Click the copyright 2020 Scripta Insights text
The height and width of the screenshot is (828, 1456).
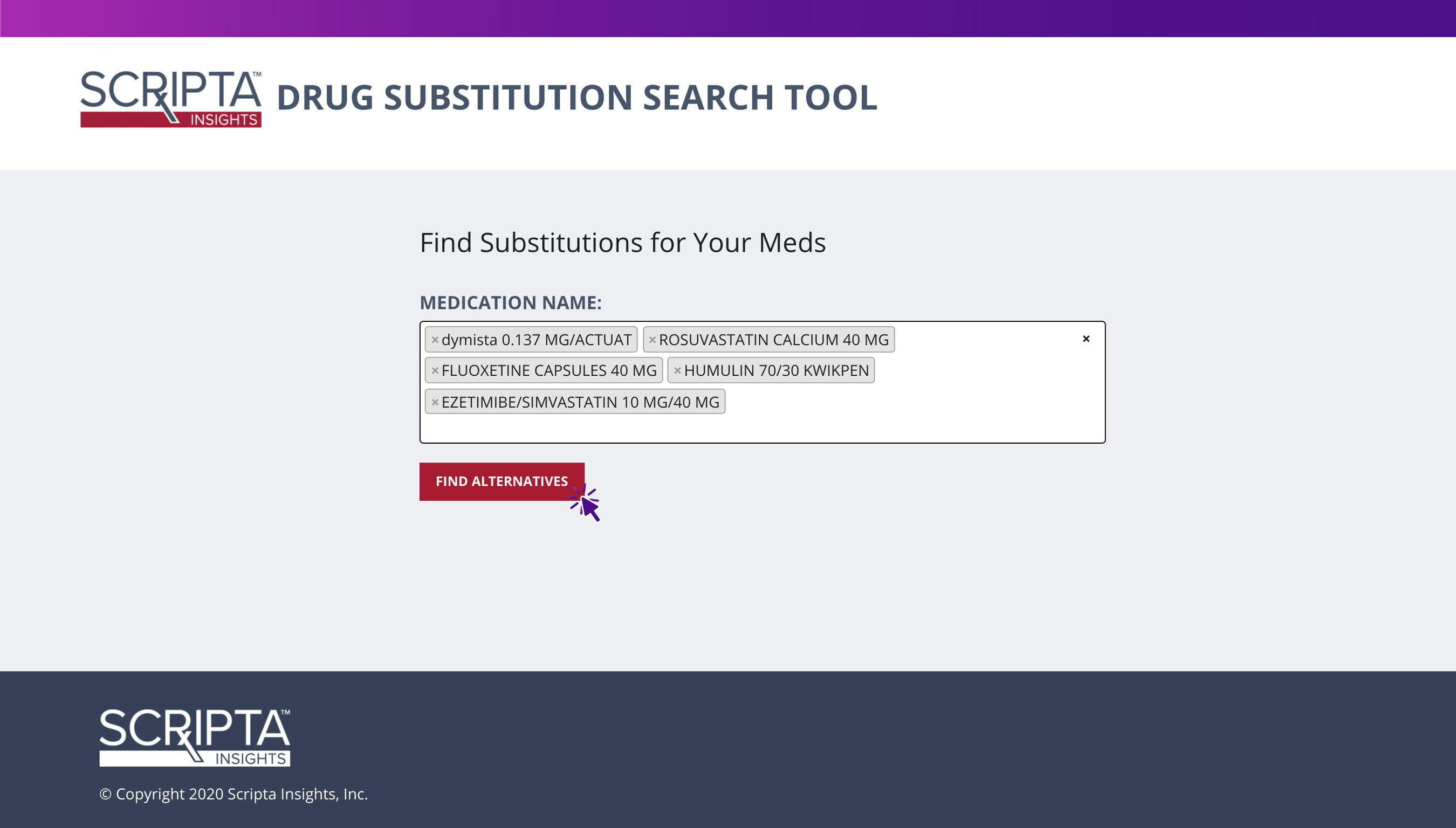[x=233, y=794]
